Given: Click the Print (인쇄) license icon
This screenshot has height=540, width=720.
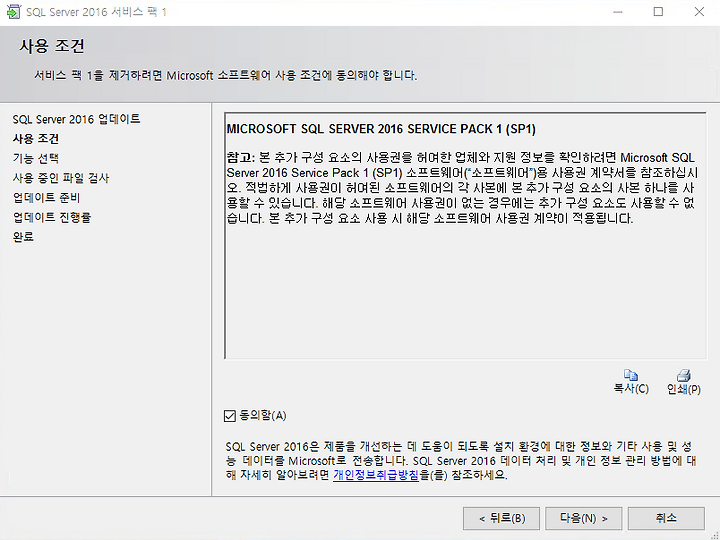Looking at the screenshot, I should 684,376.
